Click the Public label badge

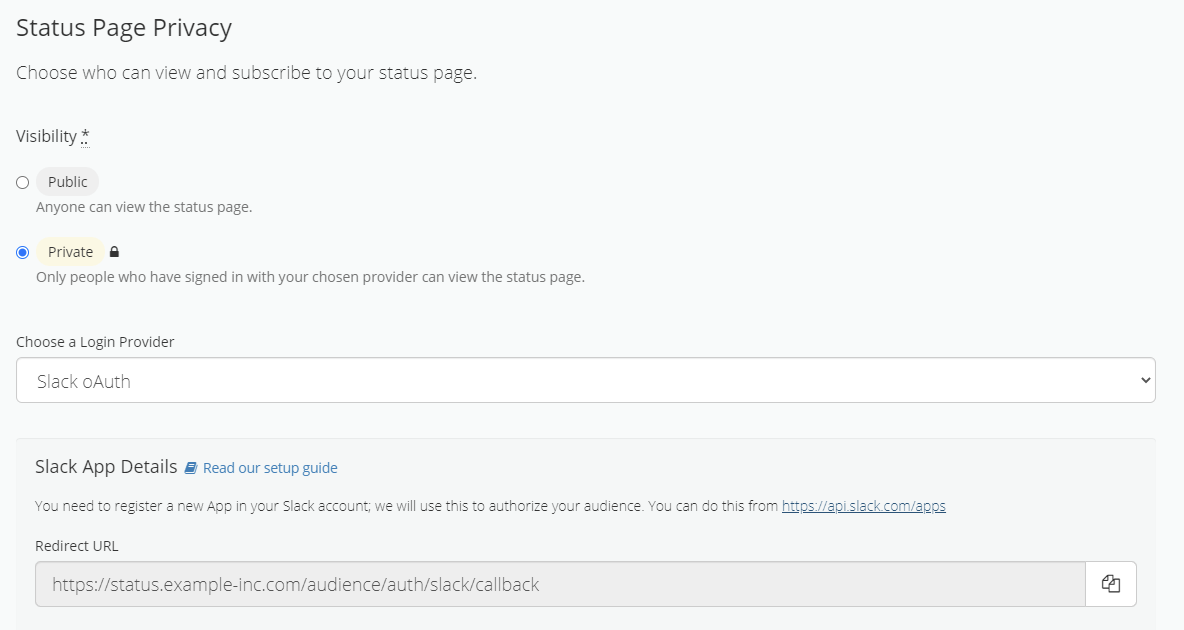(x=67, y=182)
